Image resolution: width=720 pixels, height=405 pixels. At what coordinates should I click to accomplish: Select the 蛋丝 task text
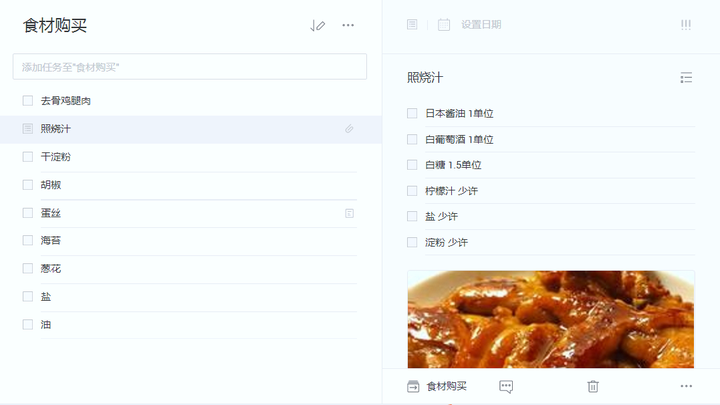[x=51, y=213]
